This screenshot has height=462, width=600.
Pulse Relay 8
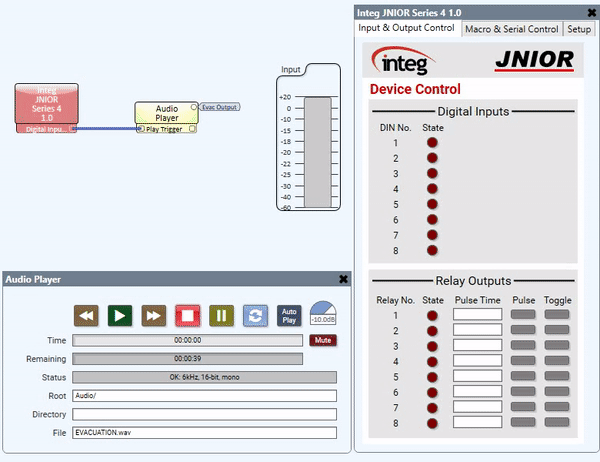(x=523, y=422)
